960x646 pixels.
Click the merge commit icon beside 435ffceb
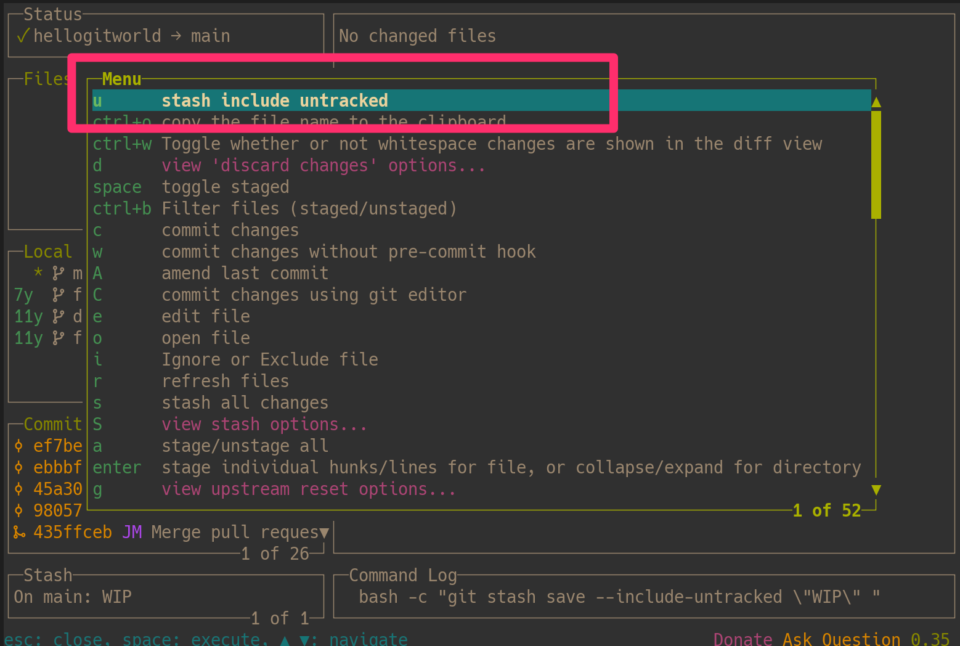tap(20, 532)
